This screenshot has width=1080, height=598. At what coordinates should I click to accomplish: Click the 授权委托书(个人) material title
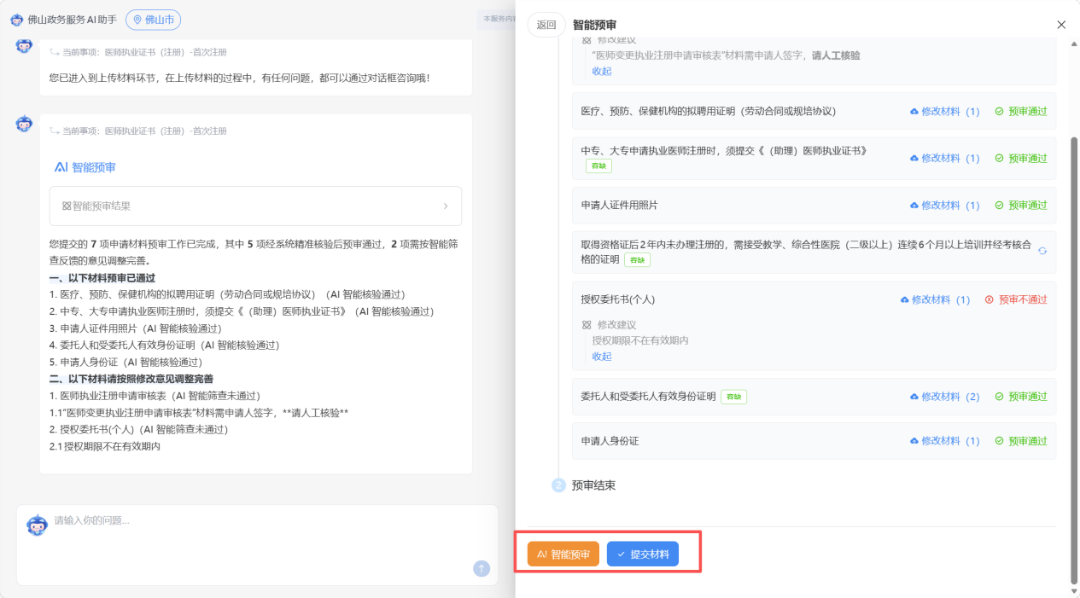(618, 300)
